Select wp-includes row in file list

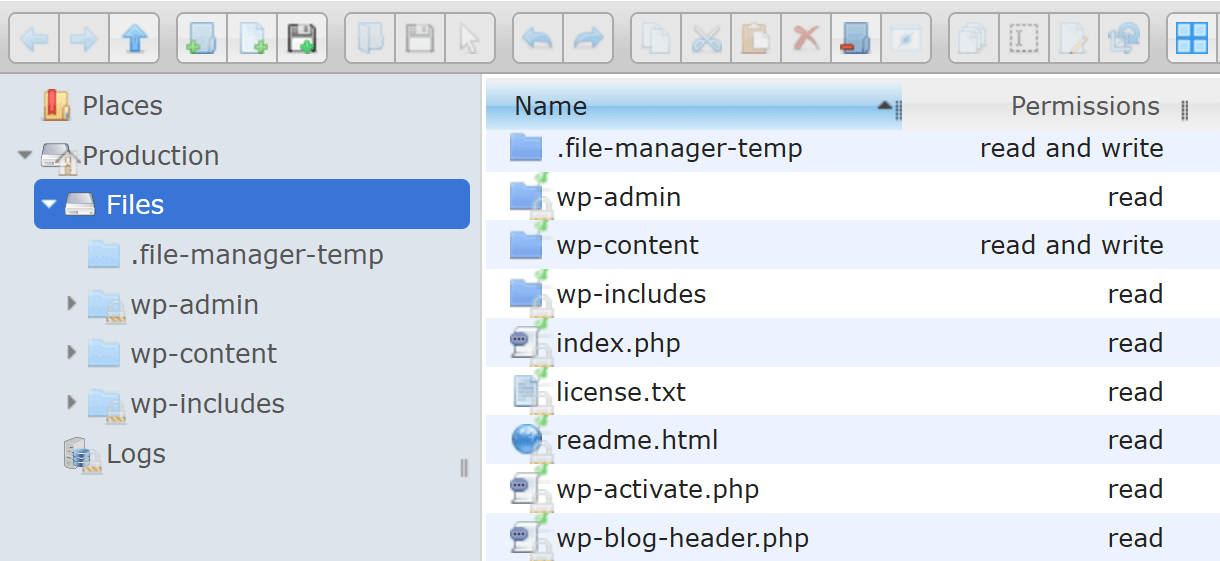tap(853, 294)
